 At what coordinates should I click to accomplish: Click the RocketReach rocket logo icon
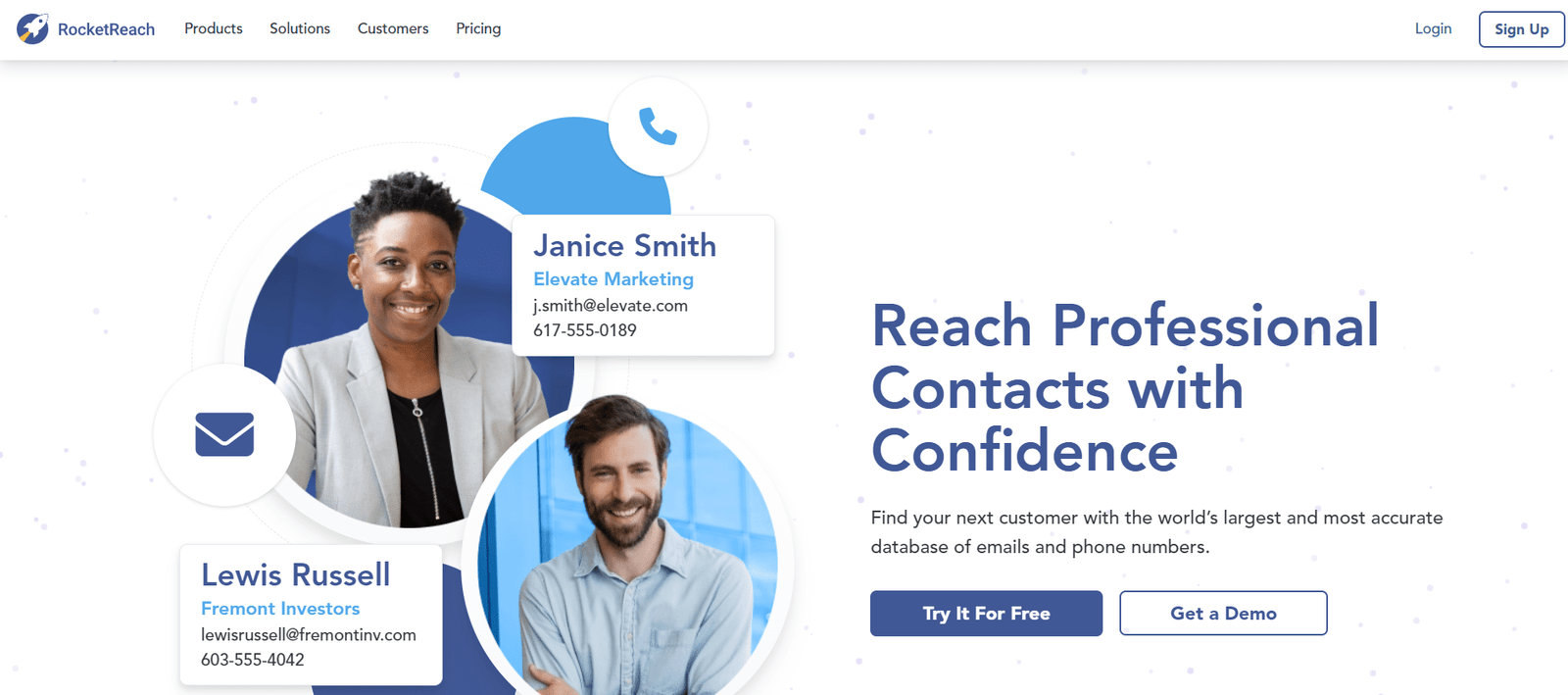[x=32, y=28]
